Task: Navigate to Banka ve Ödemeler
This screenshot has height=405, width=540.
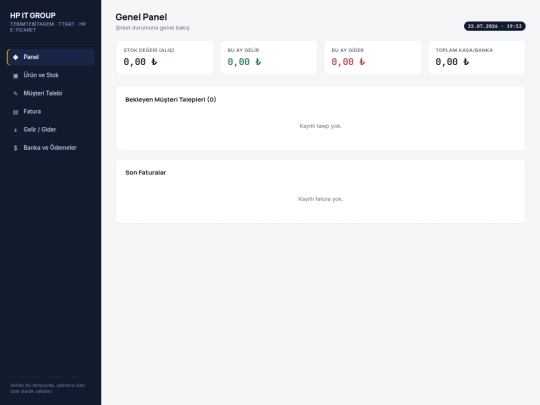Action: tap(51, 148)
